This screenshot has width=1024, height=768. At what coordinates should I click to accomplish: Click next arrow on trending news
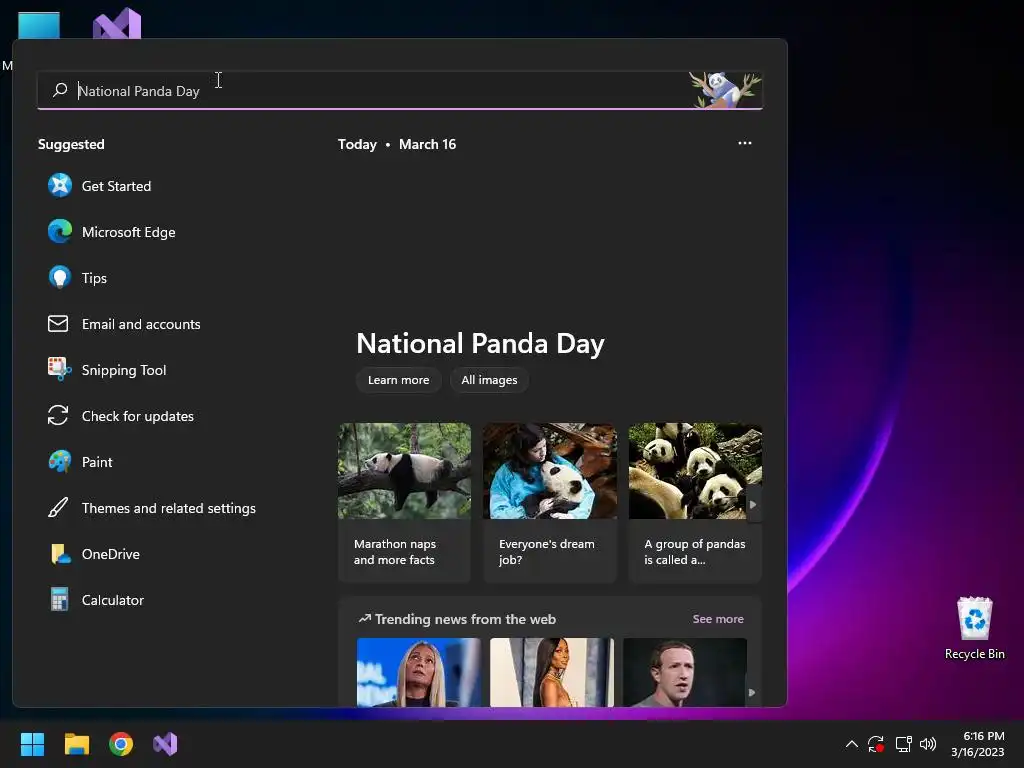[752, 692]
